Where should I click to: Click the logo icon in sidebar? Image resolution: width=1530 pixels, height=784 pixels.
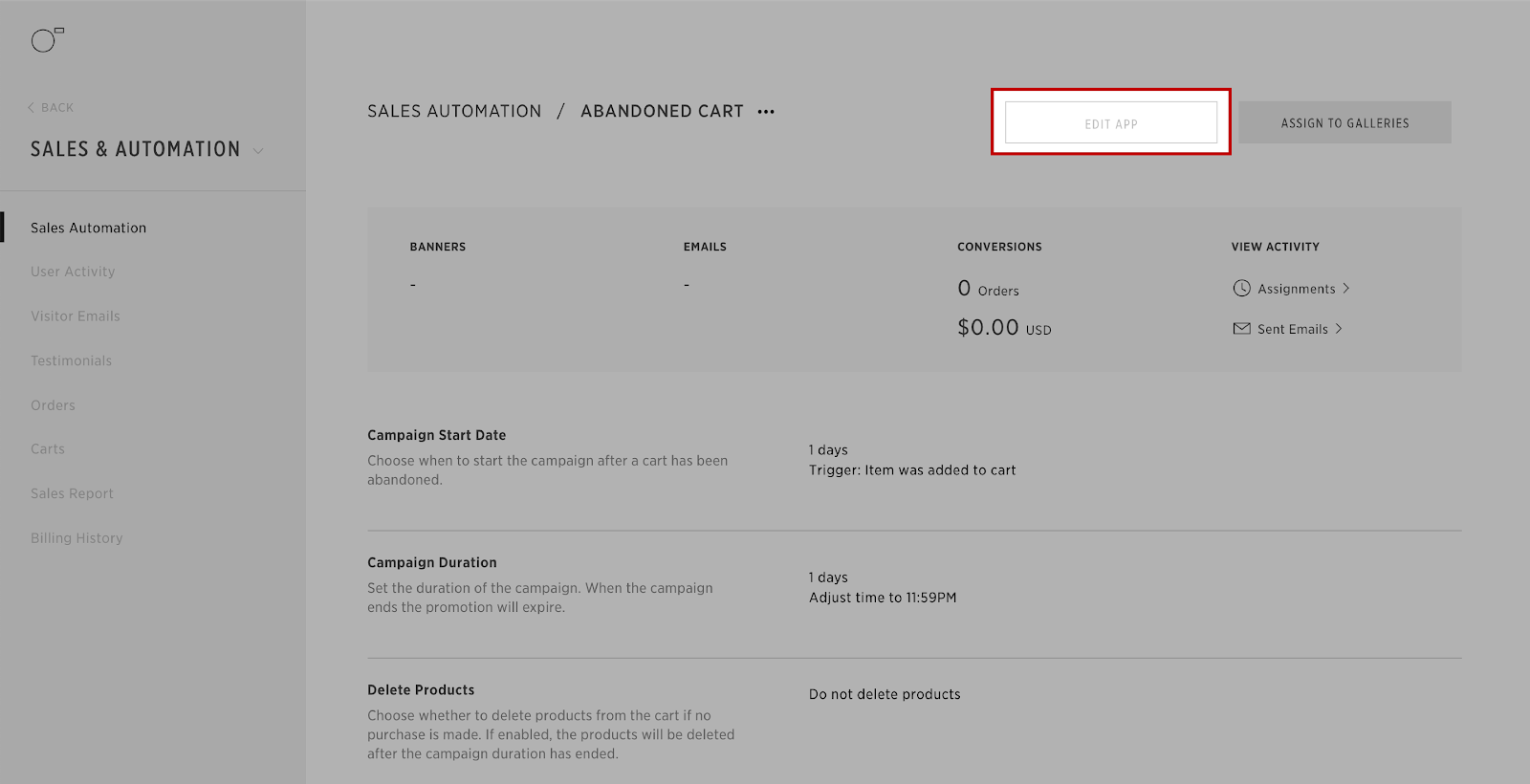tap(47, 39)
